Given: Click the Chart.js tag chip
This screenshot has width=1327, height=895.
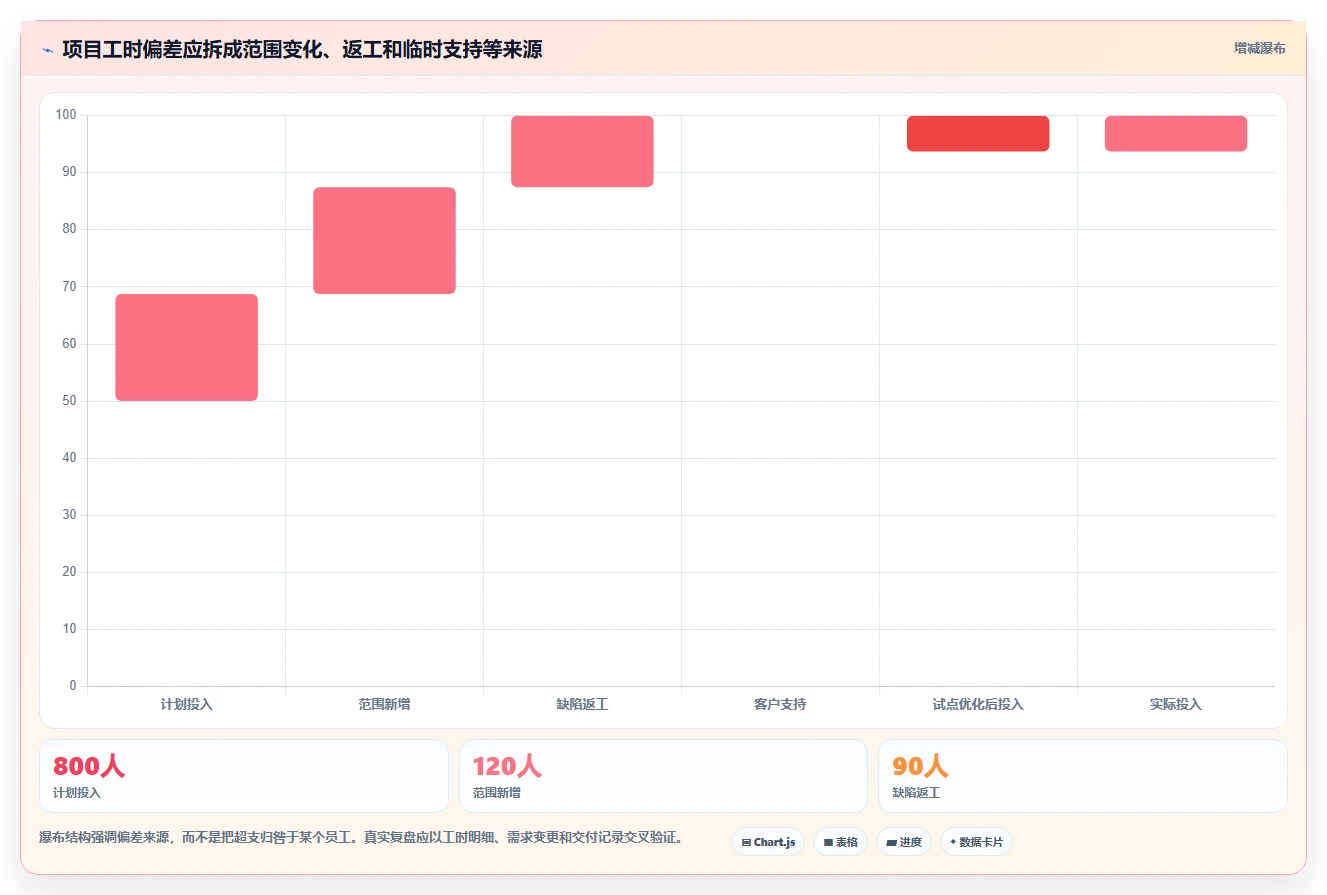Looking at the screenshot, I should (x=768, y=842).
